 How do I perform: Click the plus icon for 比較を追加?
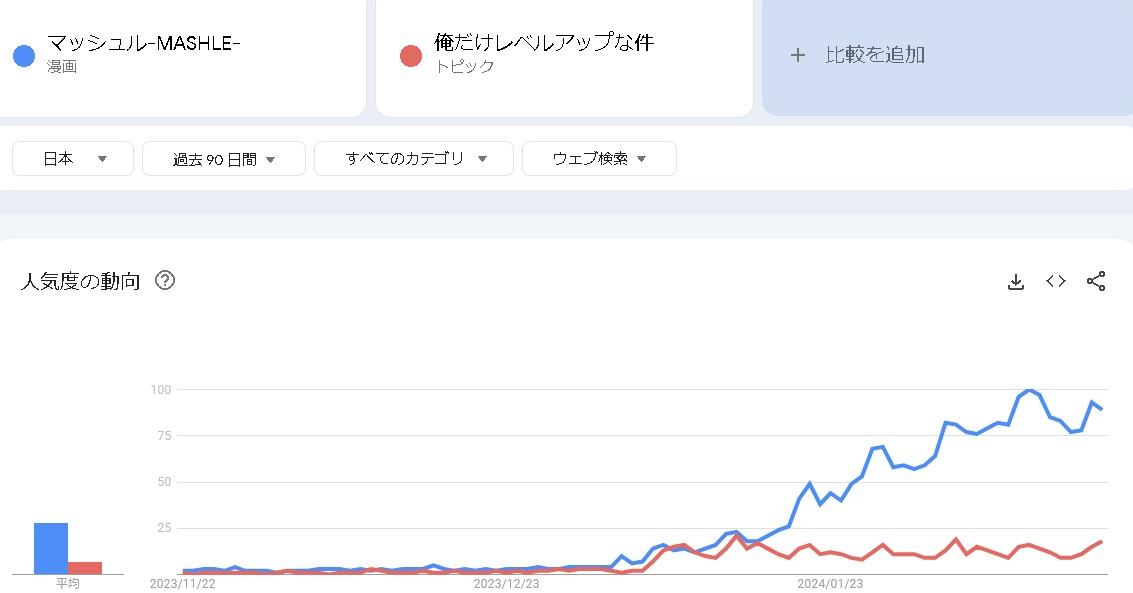point(798,55)
